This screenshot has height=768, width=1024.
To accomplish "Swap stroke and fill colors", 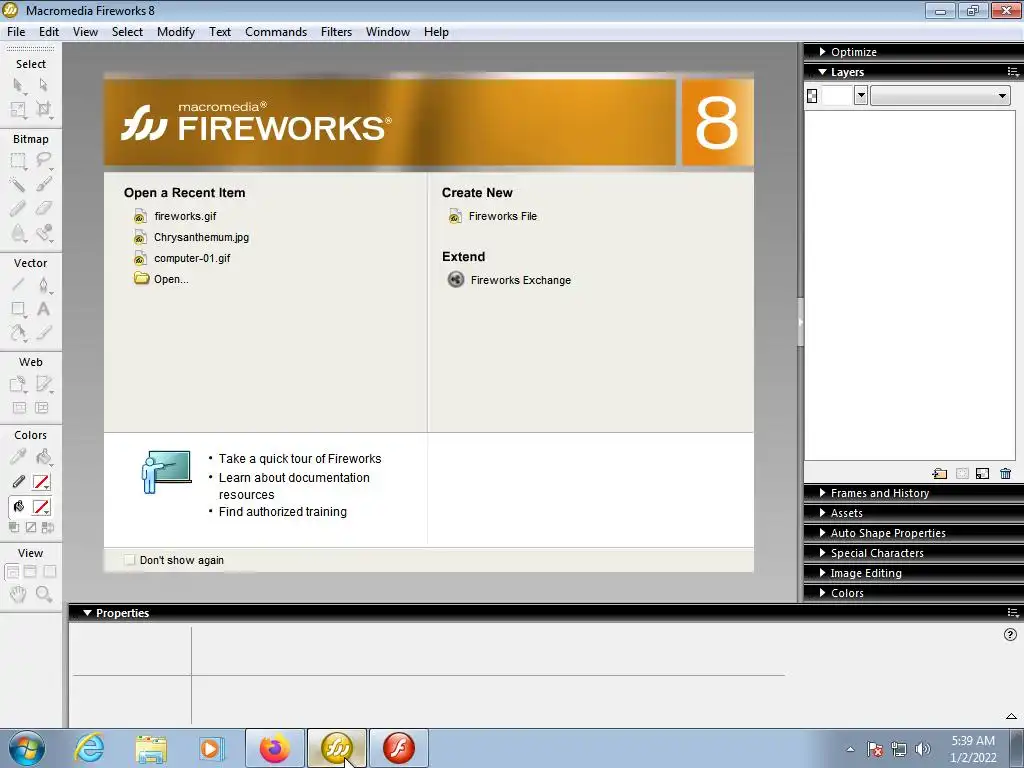I will 47,528.
